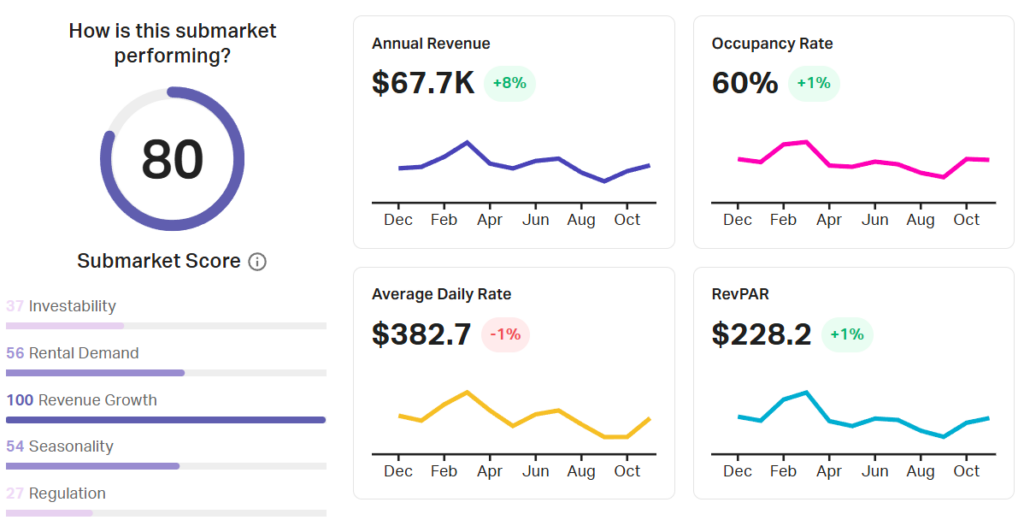Click the Annual Revenue card title
1024x526 pixels.
click(x=430, y=44)
